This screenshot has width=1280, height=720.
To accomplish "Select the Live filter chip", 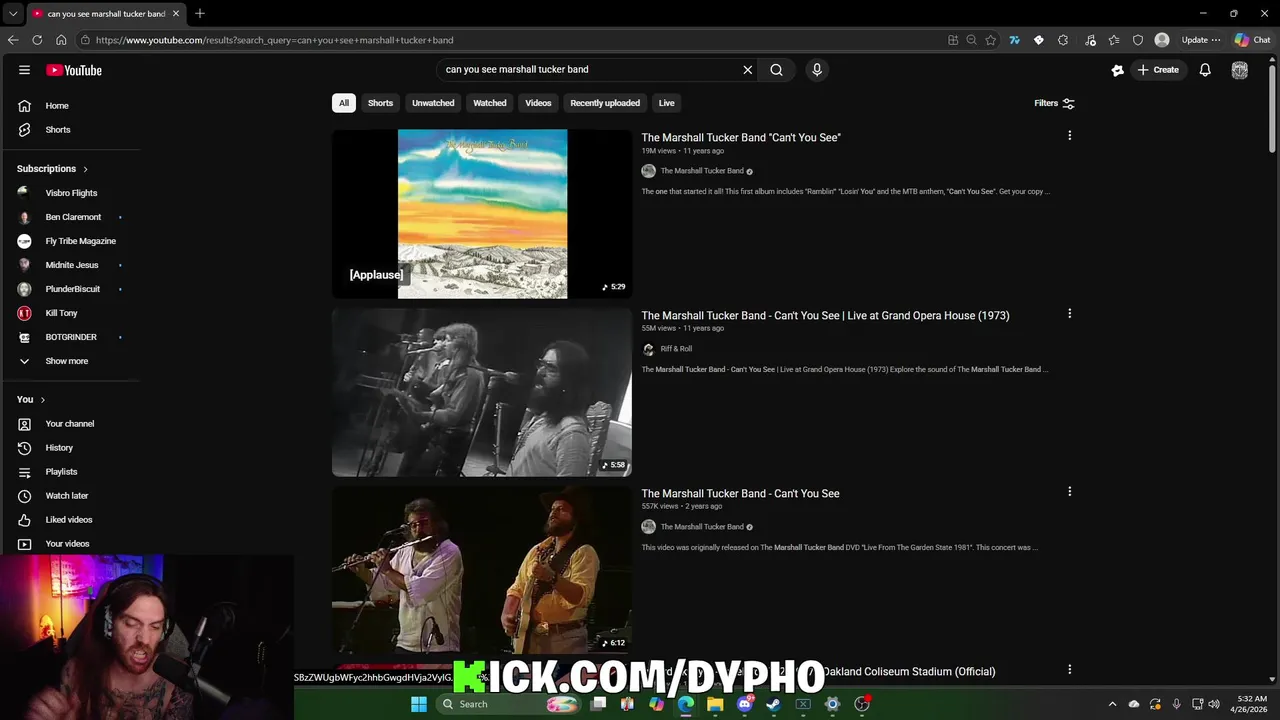I will point(666,103).
